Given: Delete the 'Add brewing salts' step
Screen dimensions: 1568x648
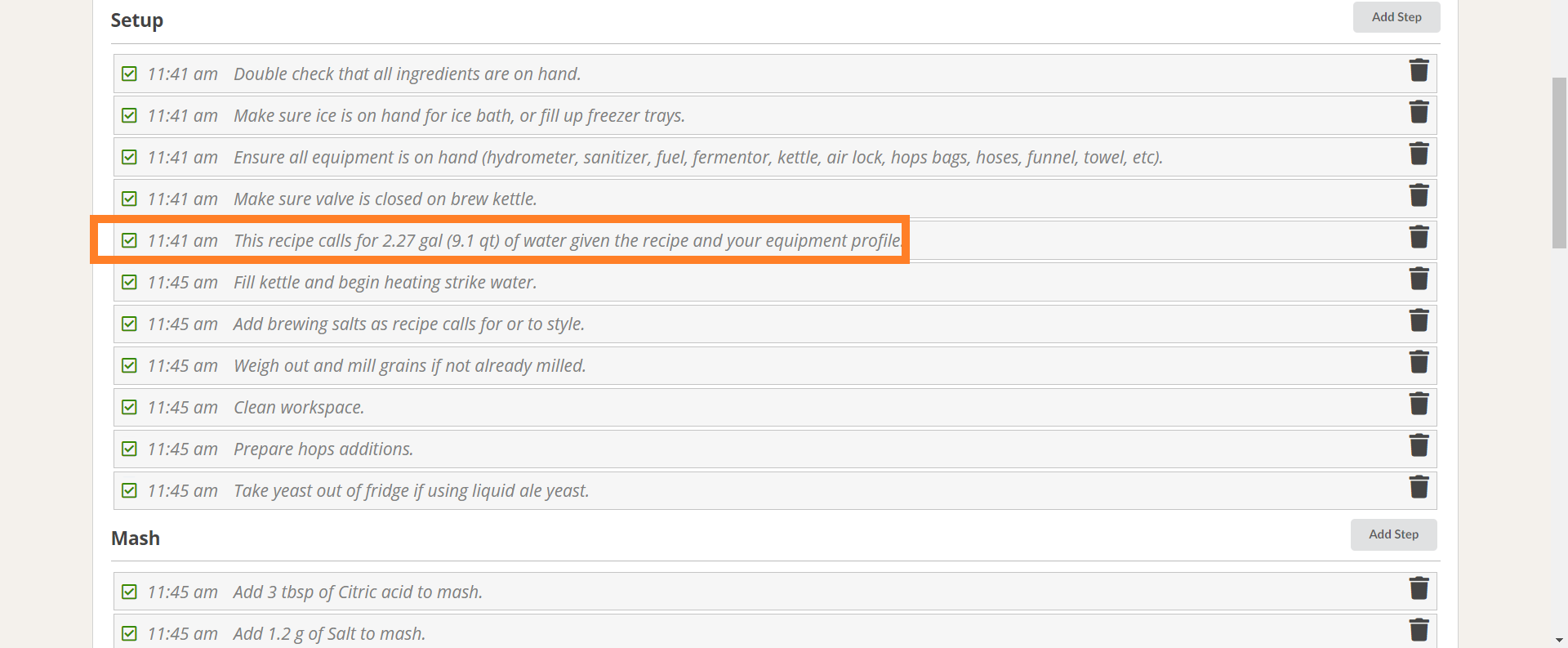Looking at the screenshot, I should 1419,320.
